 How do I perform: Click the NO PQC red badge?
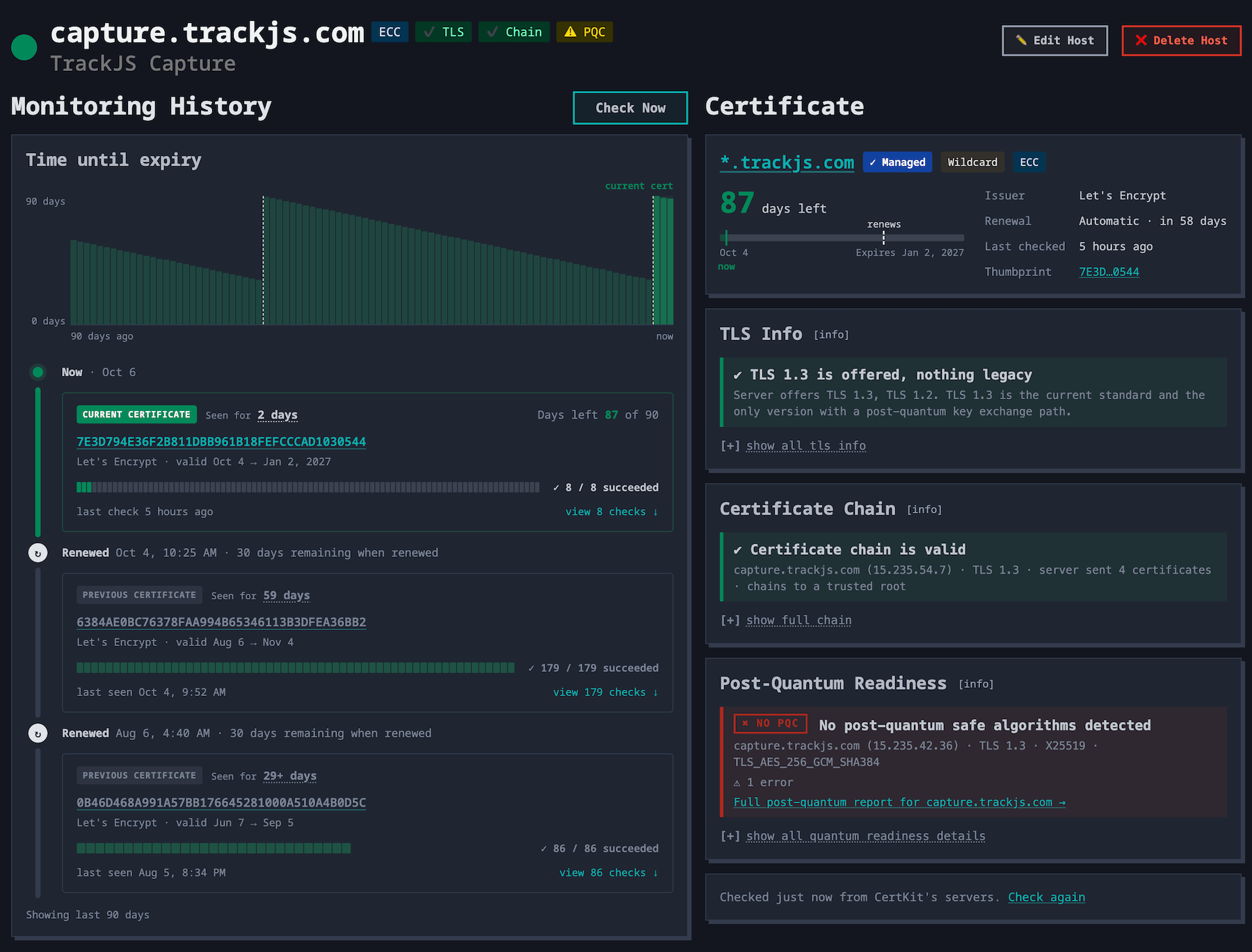click(771, 723)
